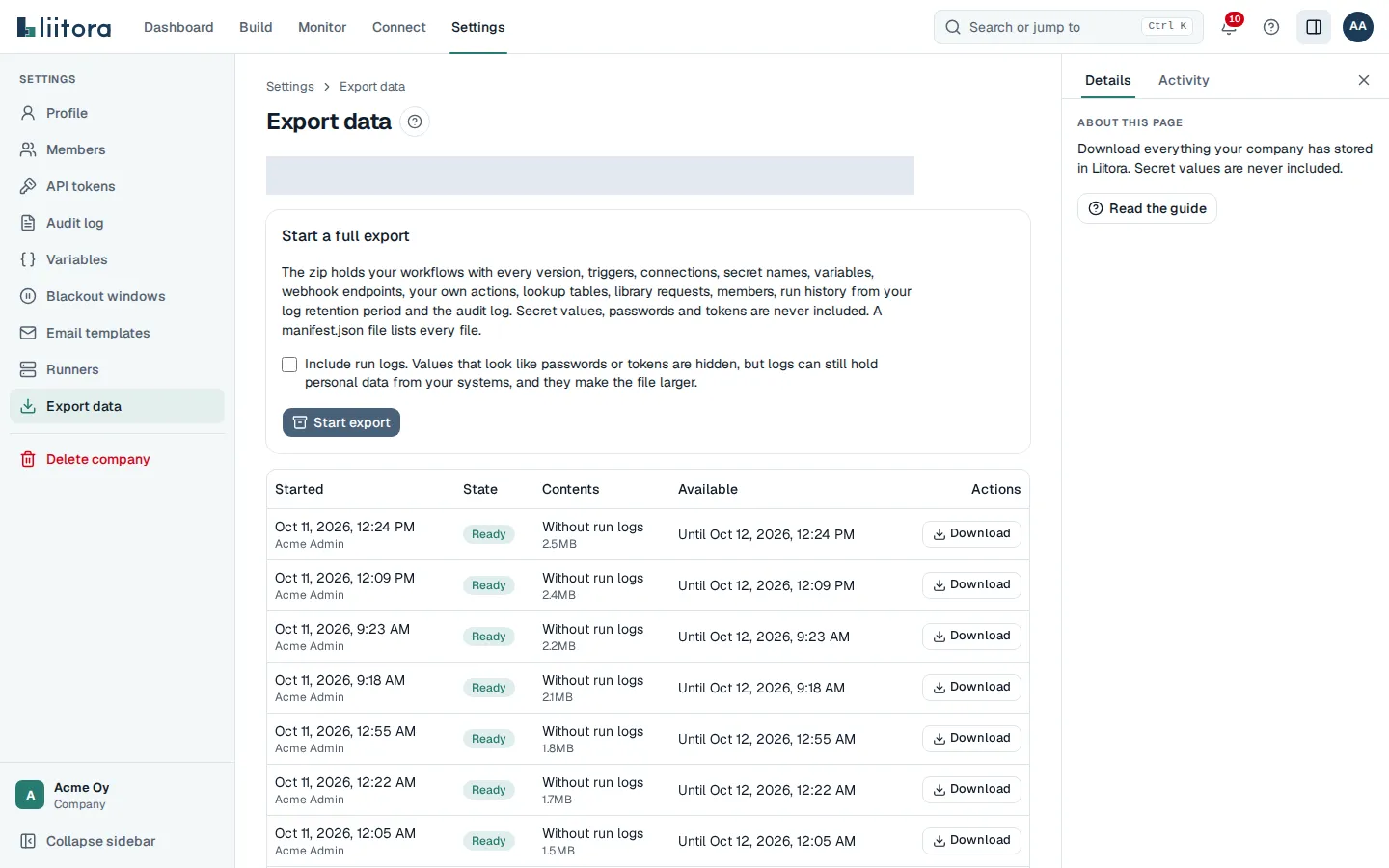Switch to the Activity tab
The width and height of the screenshot is (1389, 868).
coord(1184,80)
